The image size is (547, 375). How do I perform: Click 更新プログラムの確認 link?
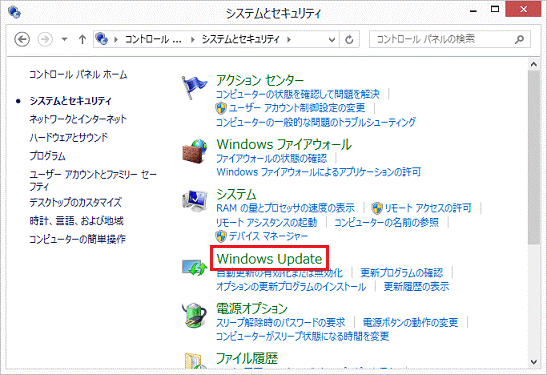click(x=402, y=272)
